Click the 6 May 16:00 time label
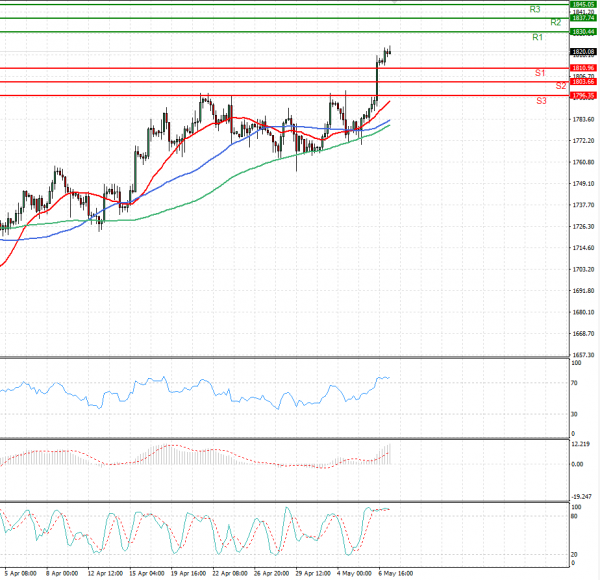This screenshot has height=580, width=600. (x=396, y=573)
